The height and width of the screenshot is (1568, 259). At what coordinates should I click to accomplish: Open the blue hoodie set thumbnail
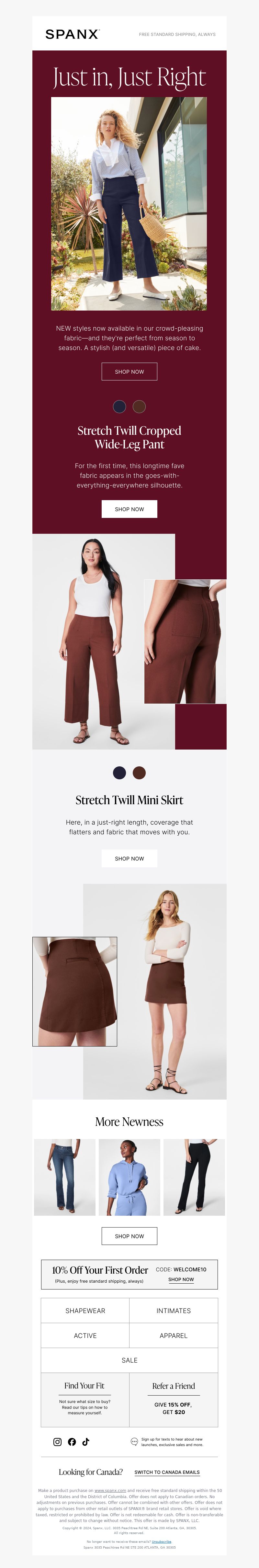pyautogui.click(x=129, y=1177)
